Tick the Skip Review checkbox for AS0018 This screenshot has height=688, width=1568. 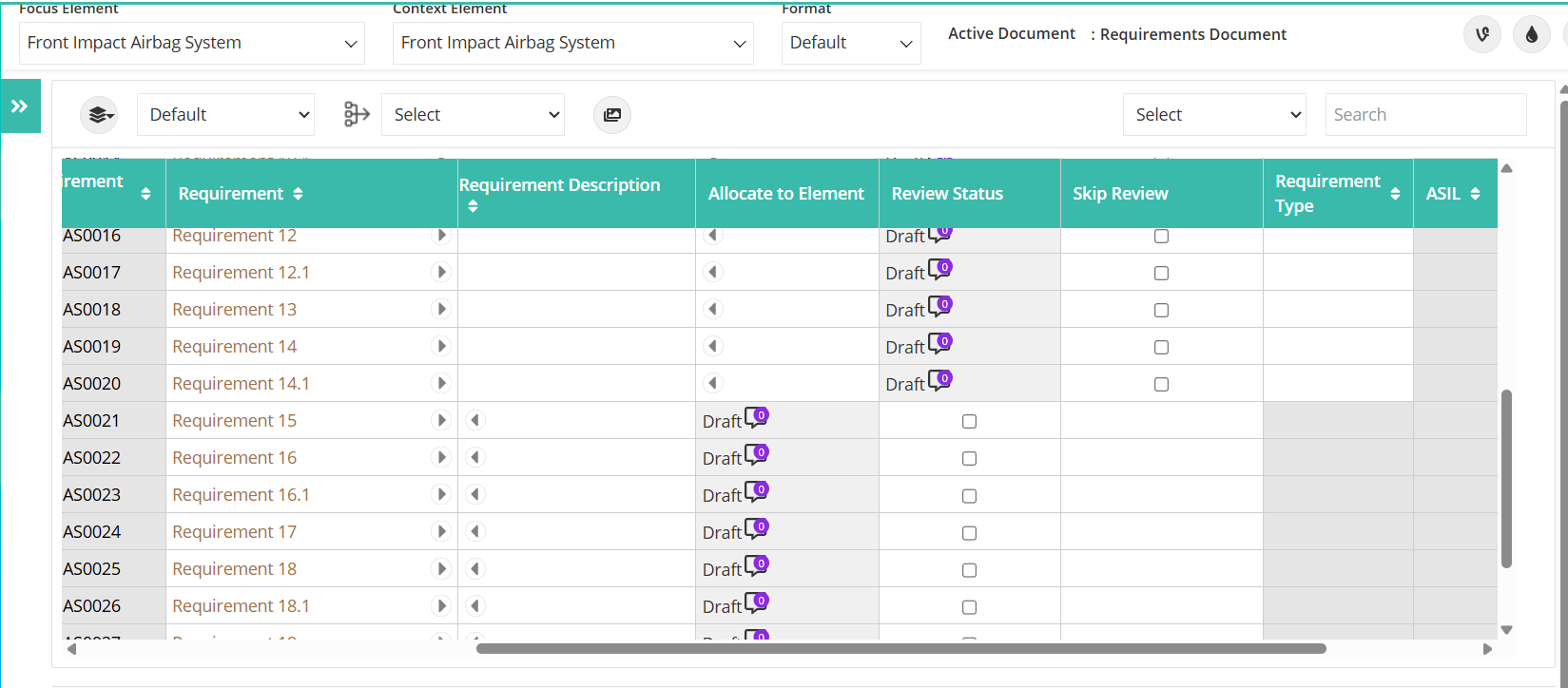pos(1161,311)
